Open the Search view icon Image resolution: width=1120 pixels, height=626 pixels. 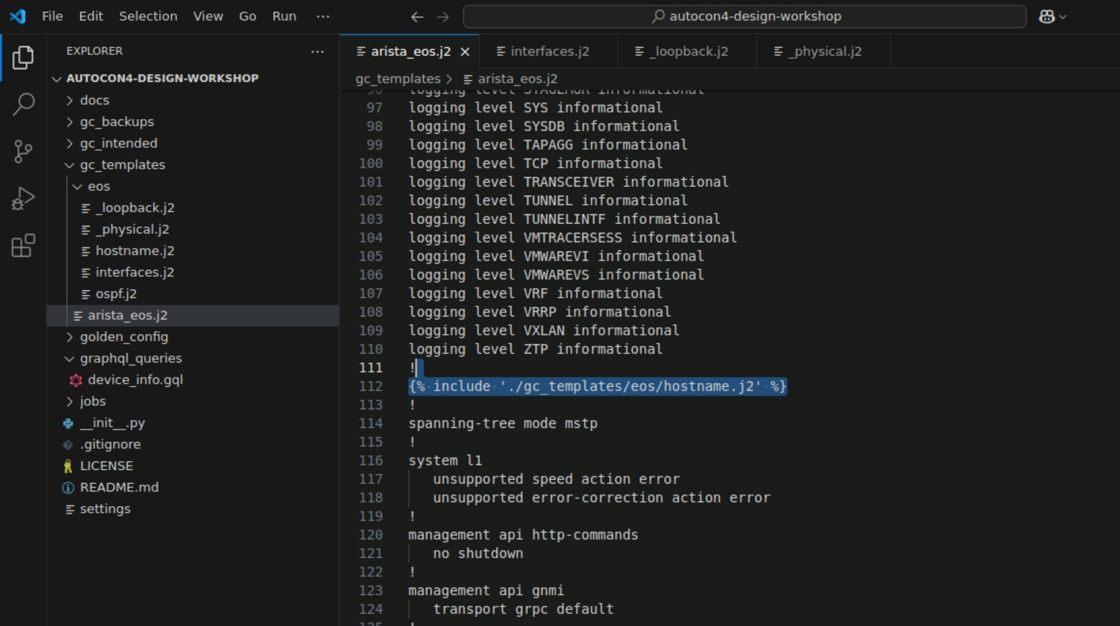pyautogui.click(x=23, y=104)
